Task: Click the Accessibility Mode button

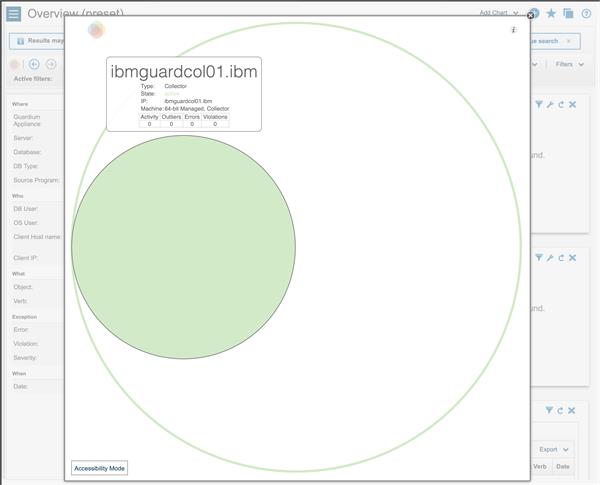Action: tap(99, 468)
